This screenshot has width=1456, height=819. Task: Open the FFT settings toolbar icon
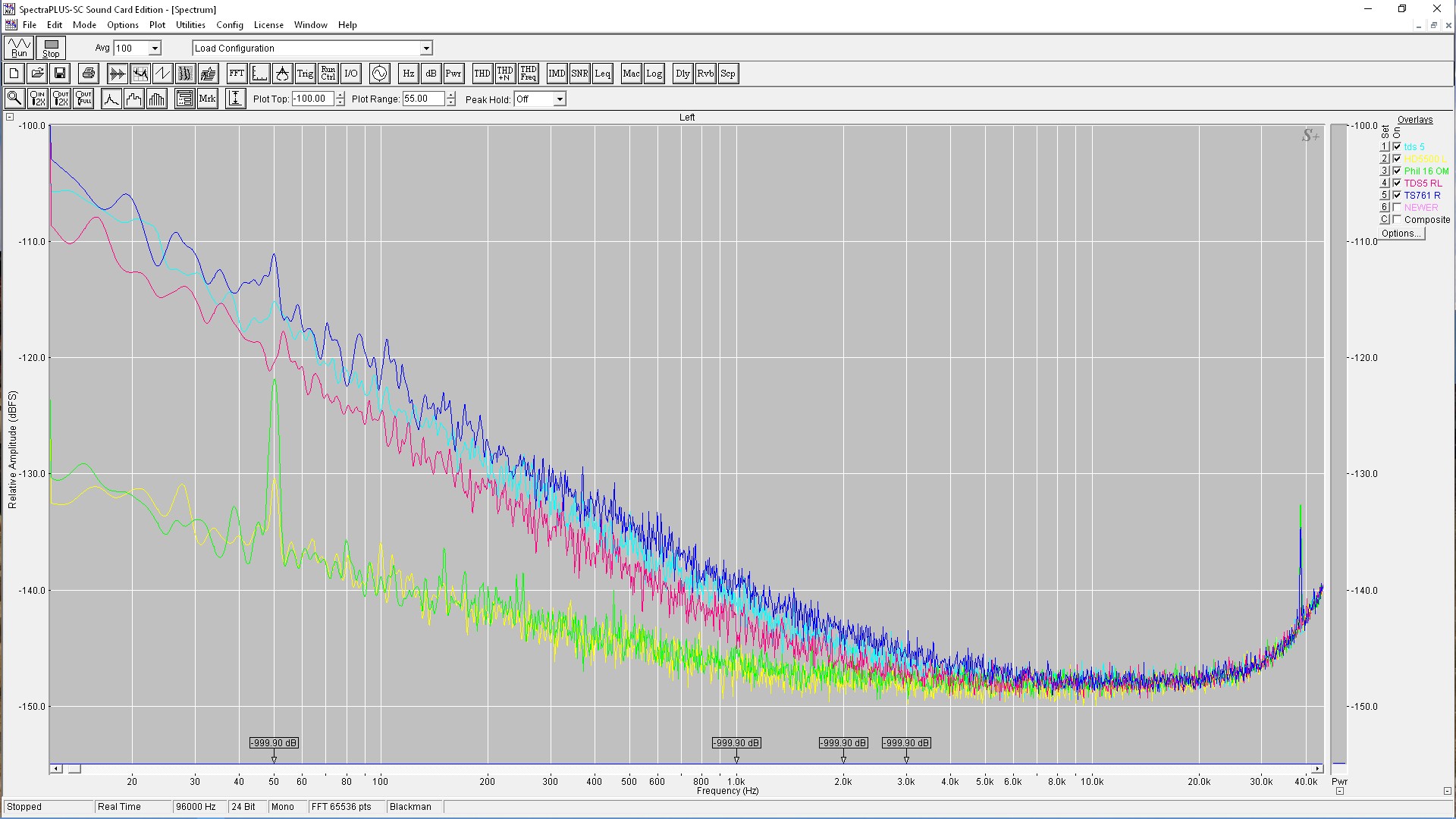coord(237,74)
